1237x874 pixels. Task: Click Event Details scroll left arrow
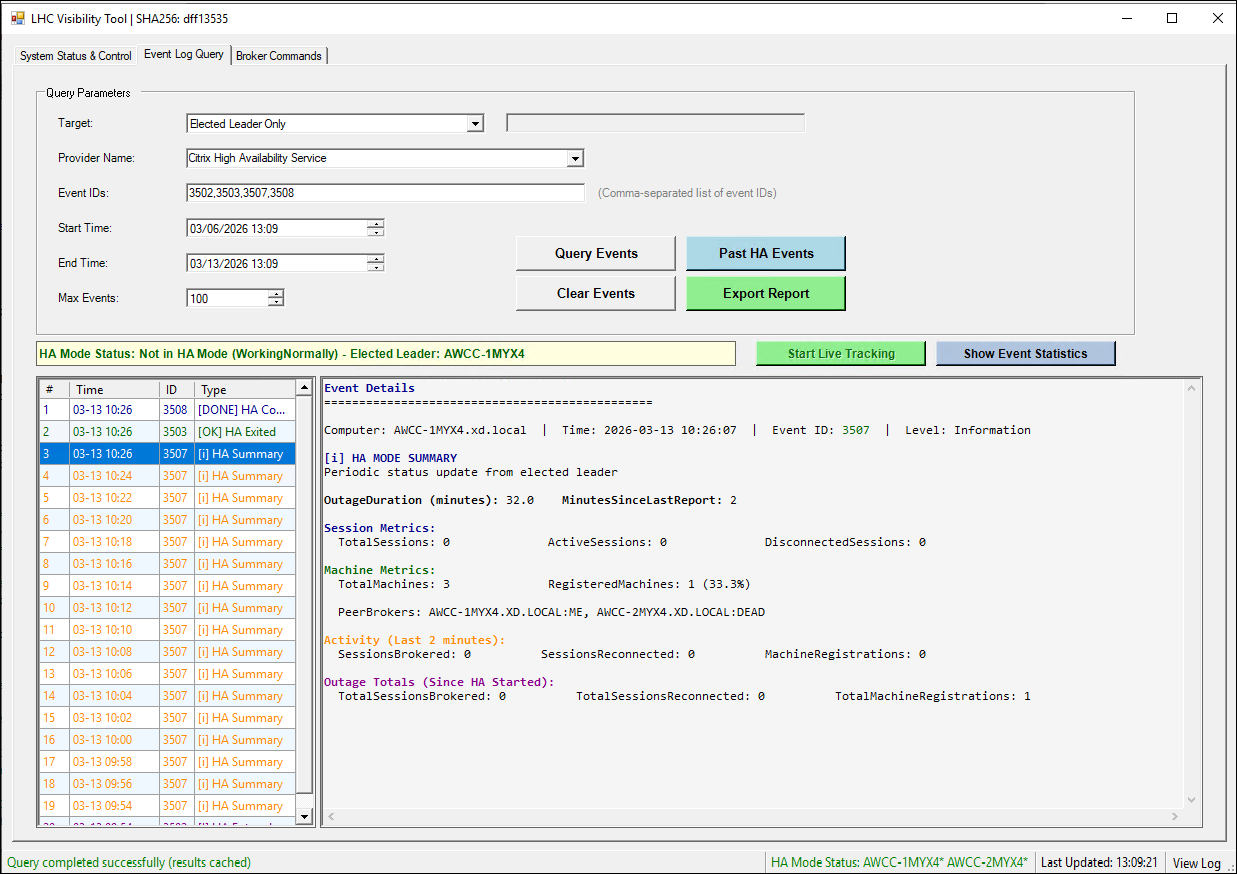(332, 817)
